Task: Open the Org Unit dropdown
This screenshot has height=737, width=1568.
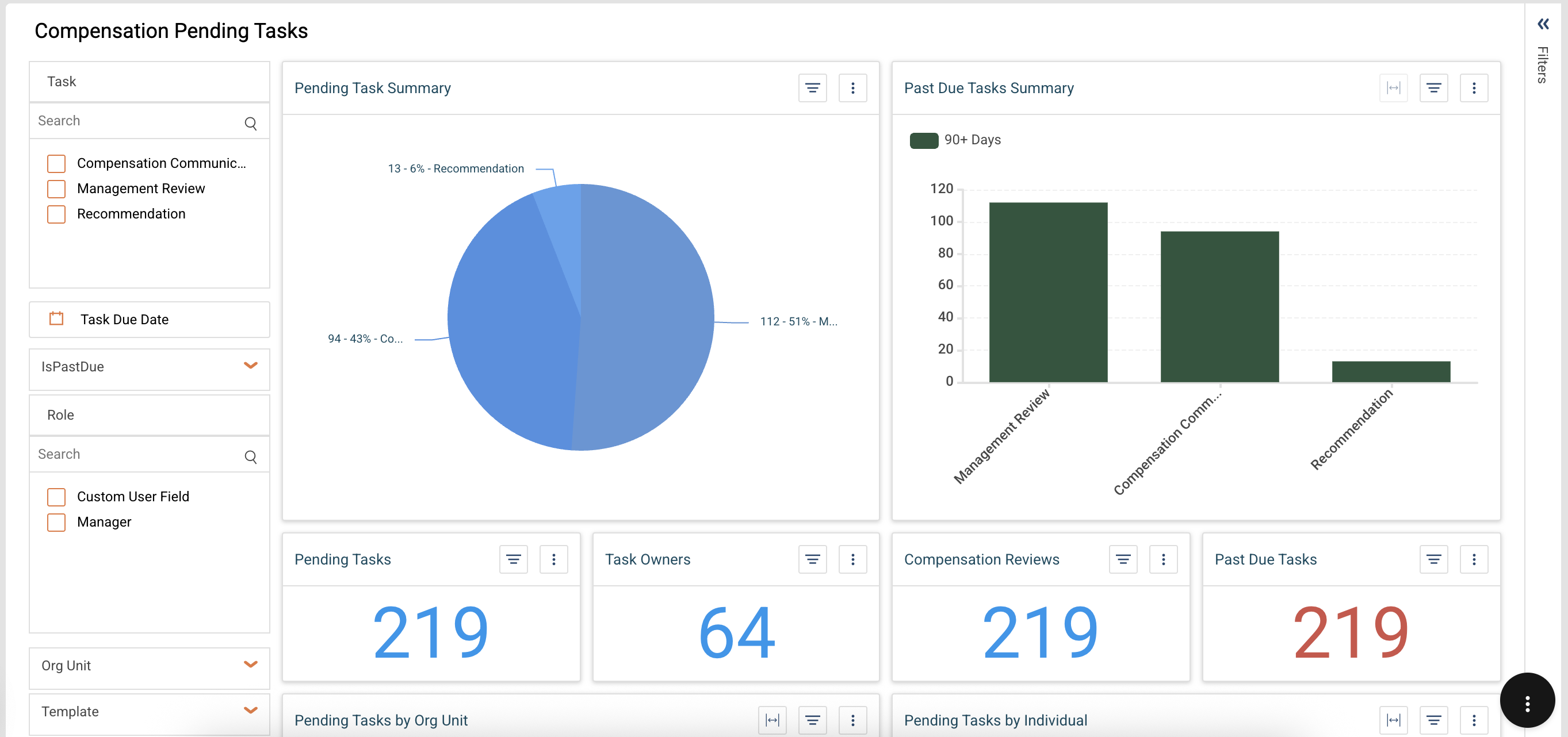Action: coord(250,665)
